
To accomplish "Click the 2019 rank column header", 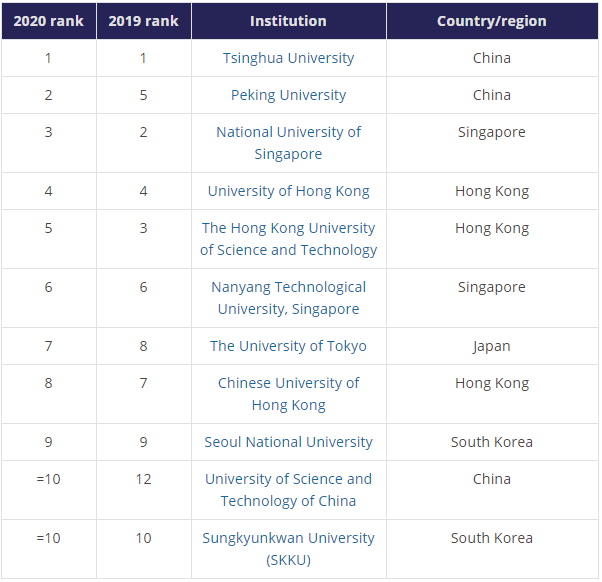I will [143, 21].
